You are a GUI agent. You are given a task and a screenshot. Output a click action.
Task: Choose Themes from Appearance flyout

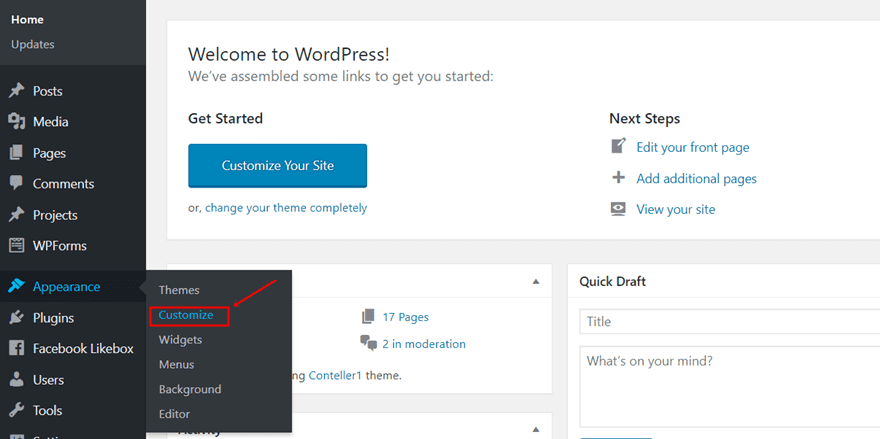tap(179, 290)
